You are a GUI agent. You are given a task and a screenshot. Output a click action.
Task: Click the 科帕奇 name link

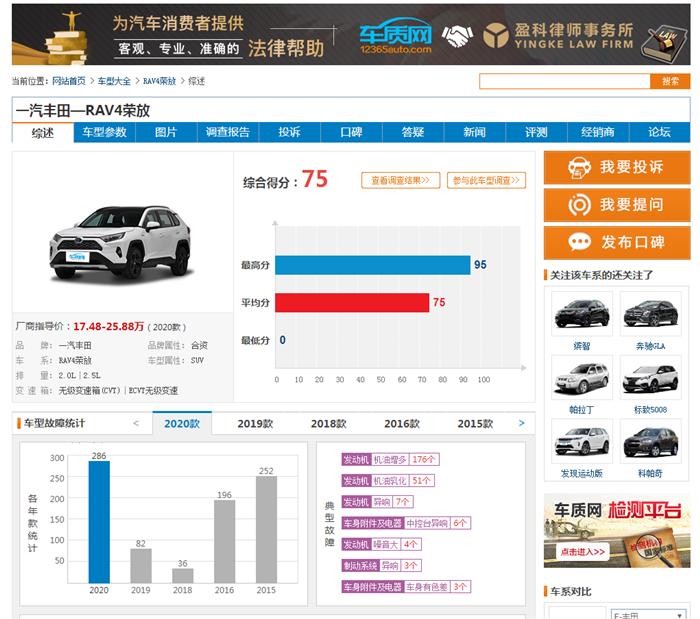click(650, 474)
